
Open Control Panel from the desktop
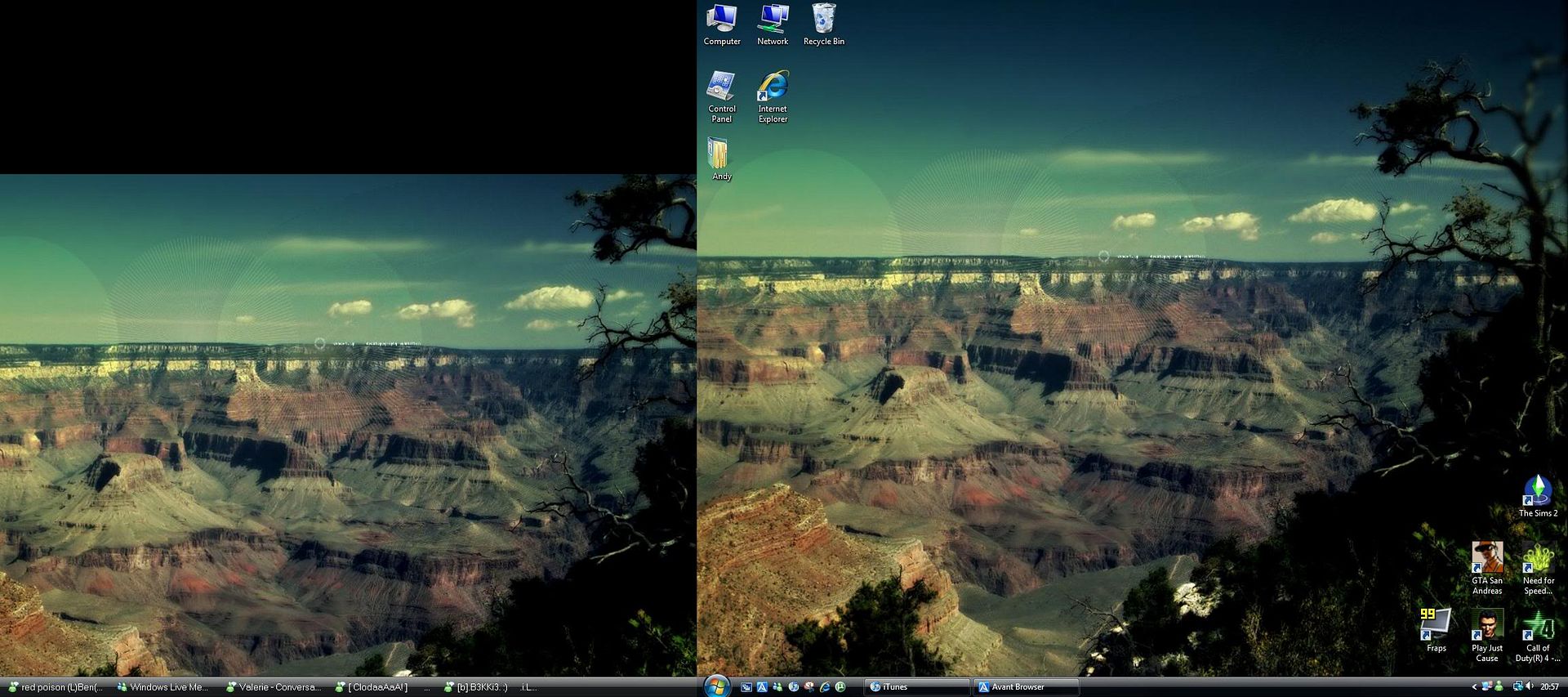coord(722,94)
